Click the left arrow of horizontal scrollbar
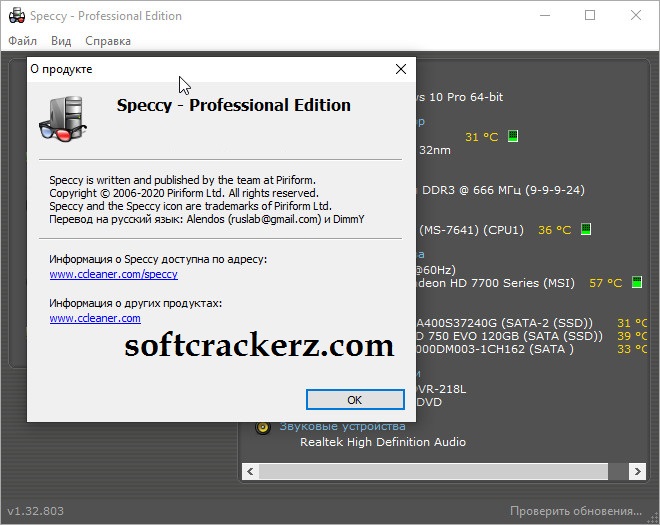The image size is (660, 525). click(x=250, y=471)
